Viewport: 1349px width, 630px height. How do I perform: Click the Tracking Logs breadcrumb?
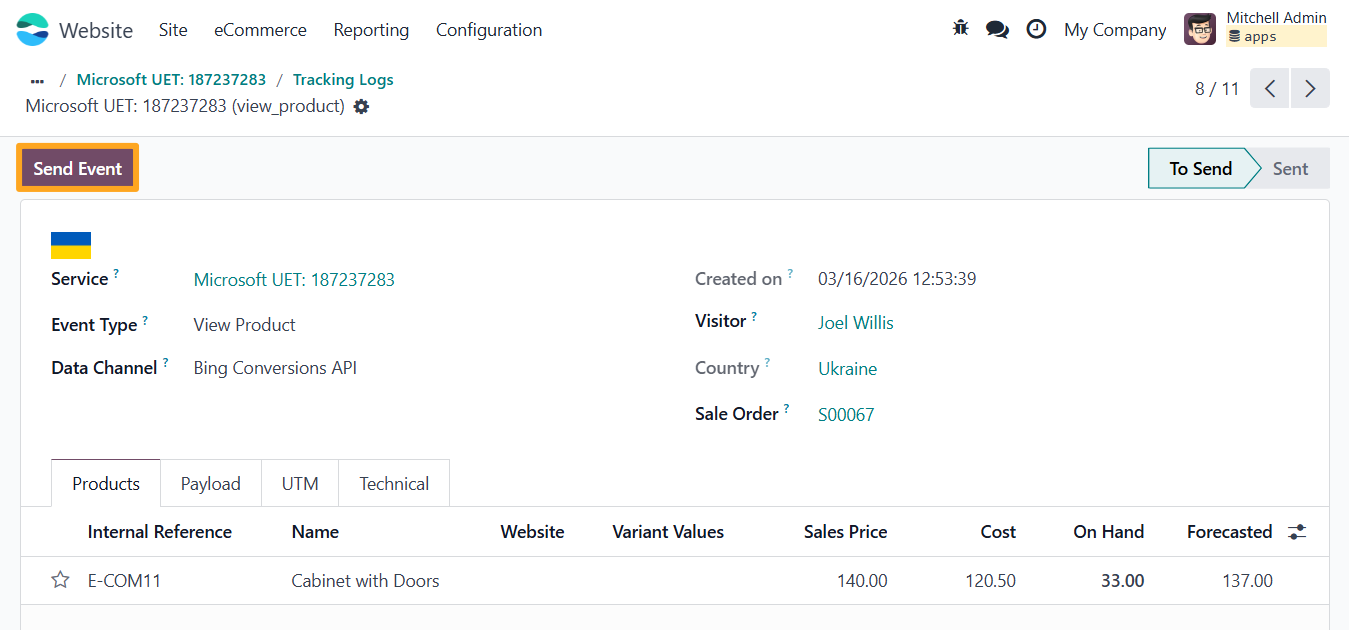click(343, 80)
